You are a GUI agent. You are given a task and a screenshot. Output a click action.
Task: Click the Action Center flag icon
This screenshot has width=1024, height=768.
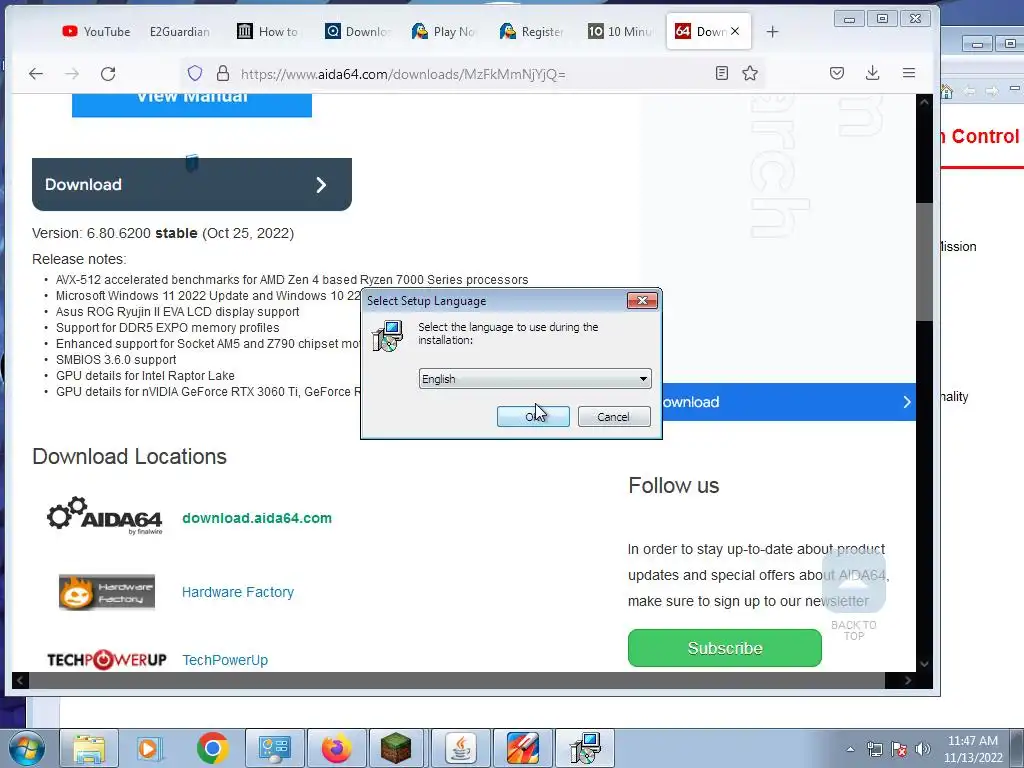899,749
